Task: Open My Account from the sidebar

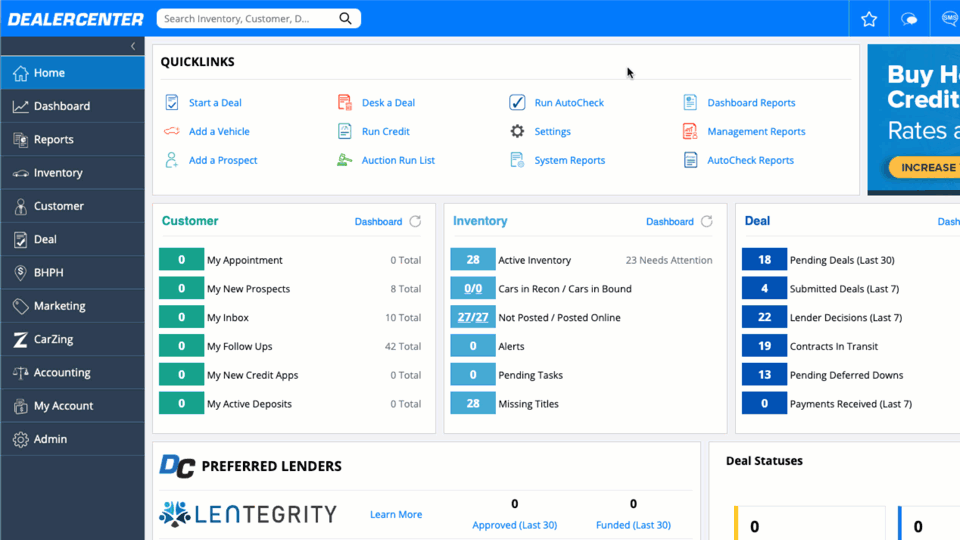Action: click(x=73, y=405)
